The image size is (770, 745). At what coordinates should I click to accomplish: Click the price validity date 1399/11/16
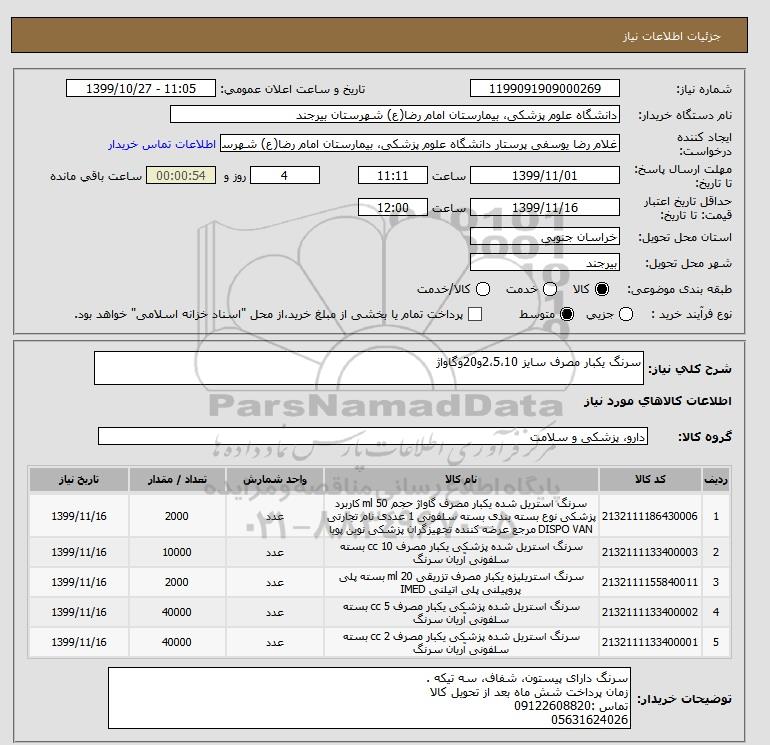pyautogui.click(x=545, y=207)
